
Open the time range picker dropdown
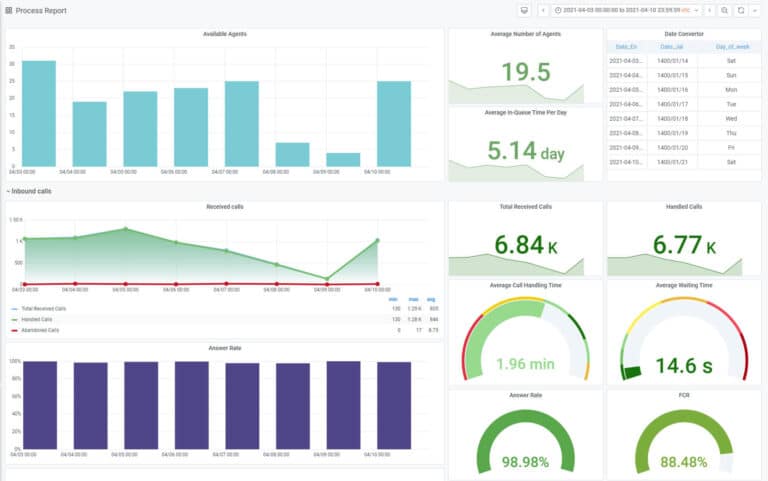click(x=626, y=10)
